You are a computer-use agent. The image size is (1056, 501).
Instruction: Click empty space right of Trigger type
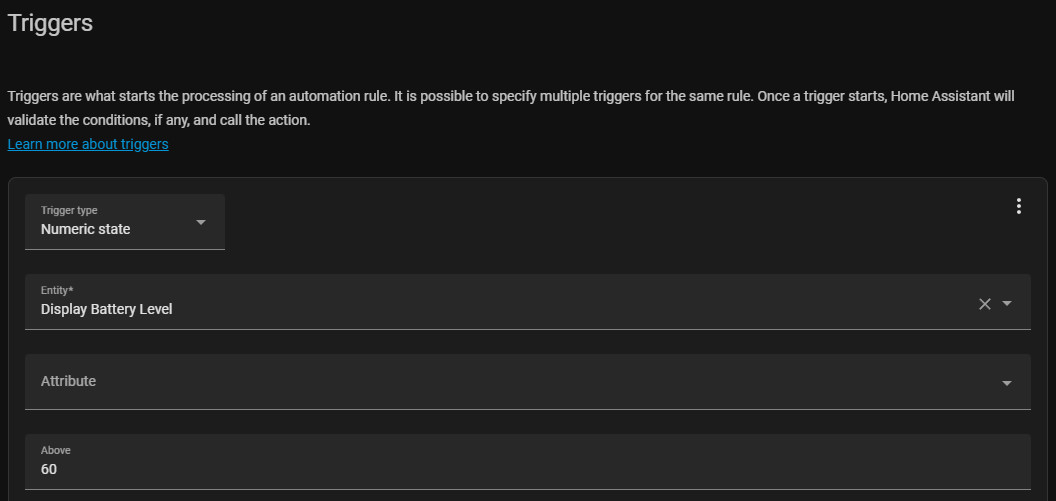click(600, 222)
